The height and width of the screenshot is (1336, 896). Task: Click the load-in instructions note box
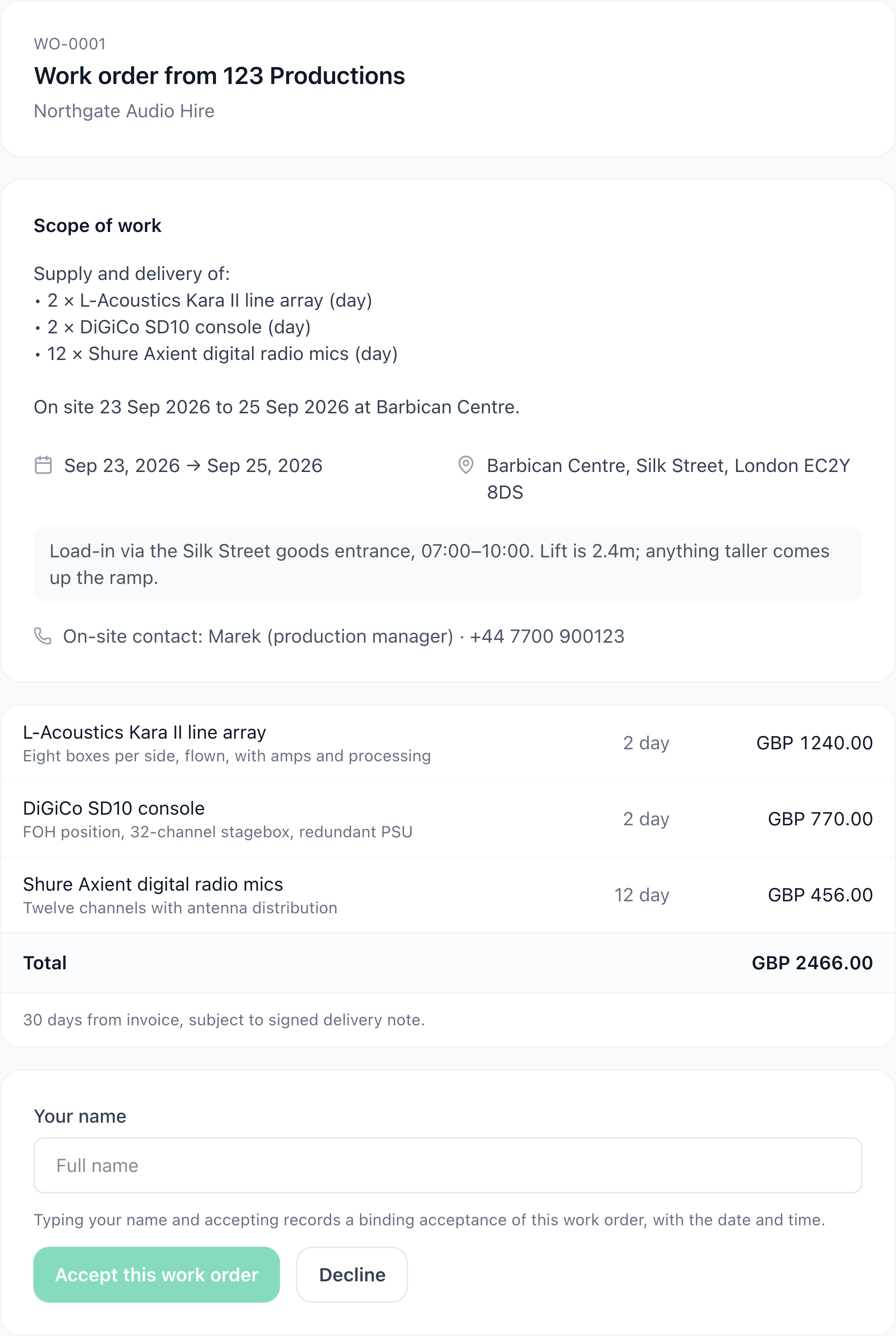(448, 564)
